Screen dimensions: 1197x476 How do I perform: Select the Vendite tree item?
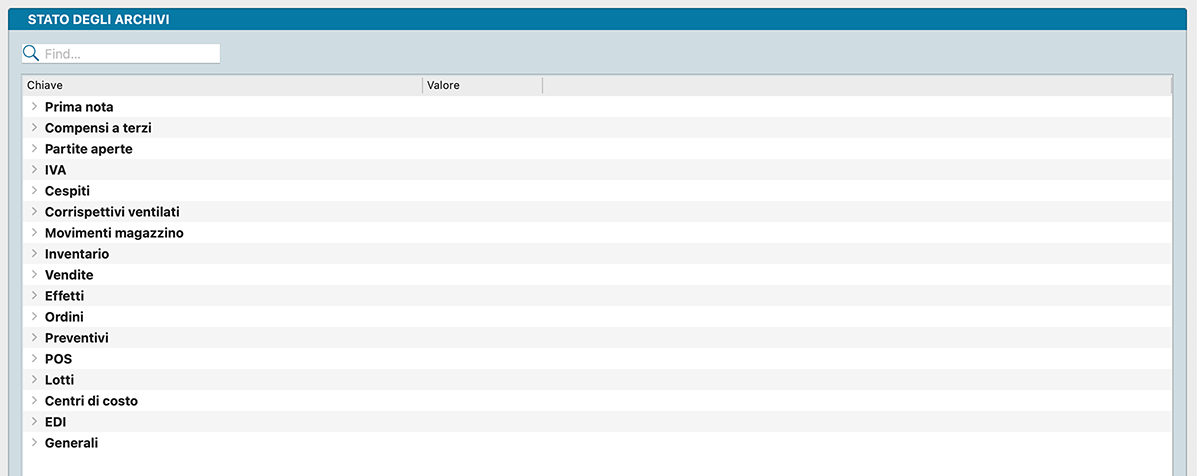69,275
